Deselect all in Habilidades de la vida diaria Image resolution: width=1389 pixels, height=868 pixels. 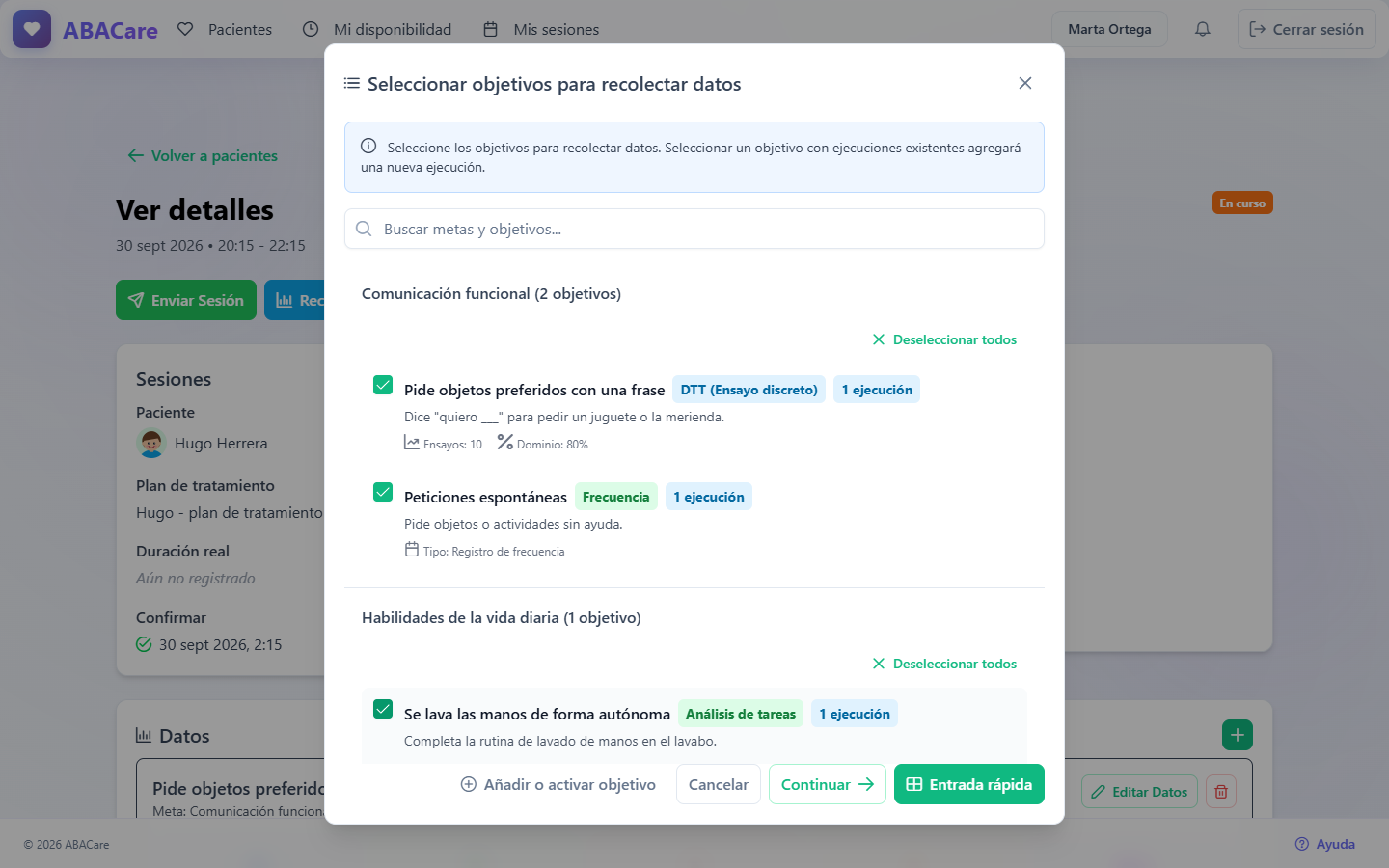(944, 664)
